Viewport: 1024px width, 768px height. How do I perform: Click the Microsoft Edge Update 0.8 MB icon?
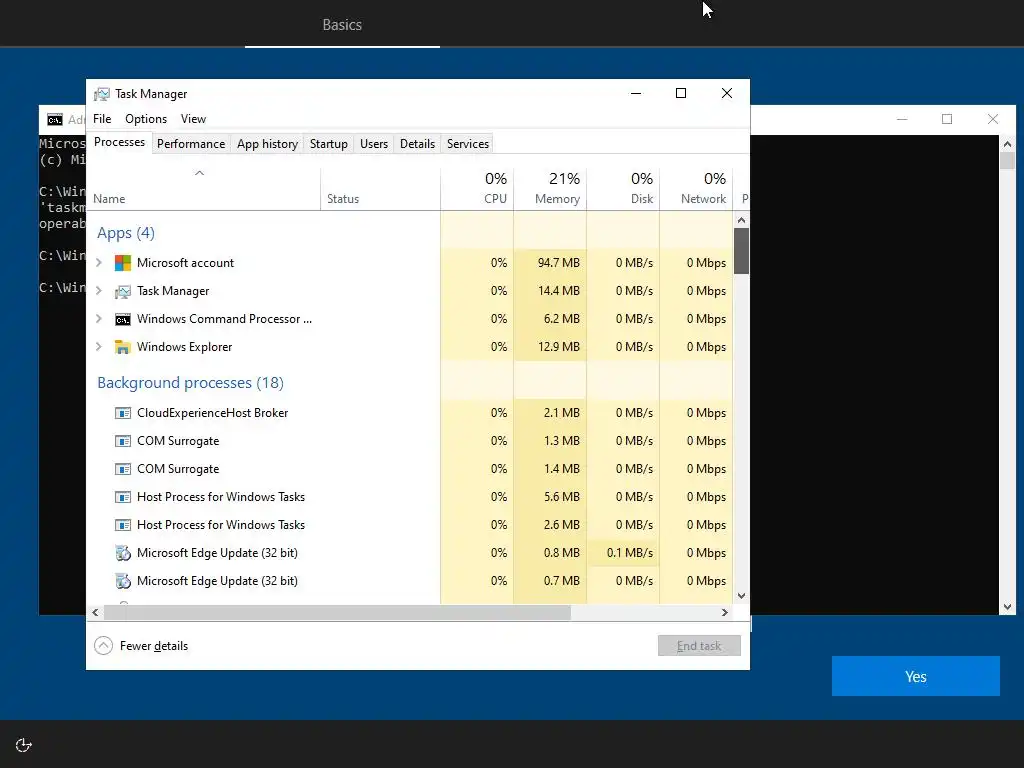tap(123, 553)
